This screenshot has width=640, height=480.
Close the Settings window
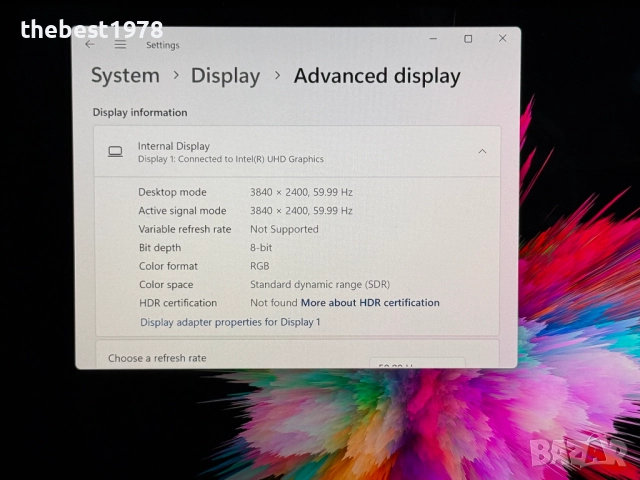tap(502, 39)
